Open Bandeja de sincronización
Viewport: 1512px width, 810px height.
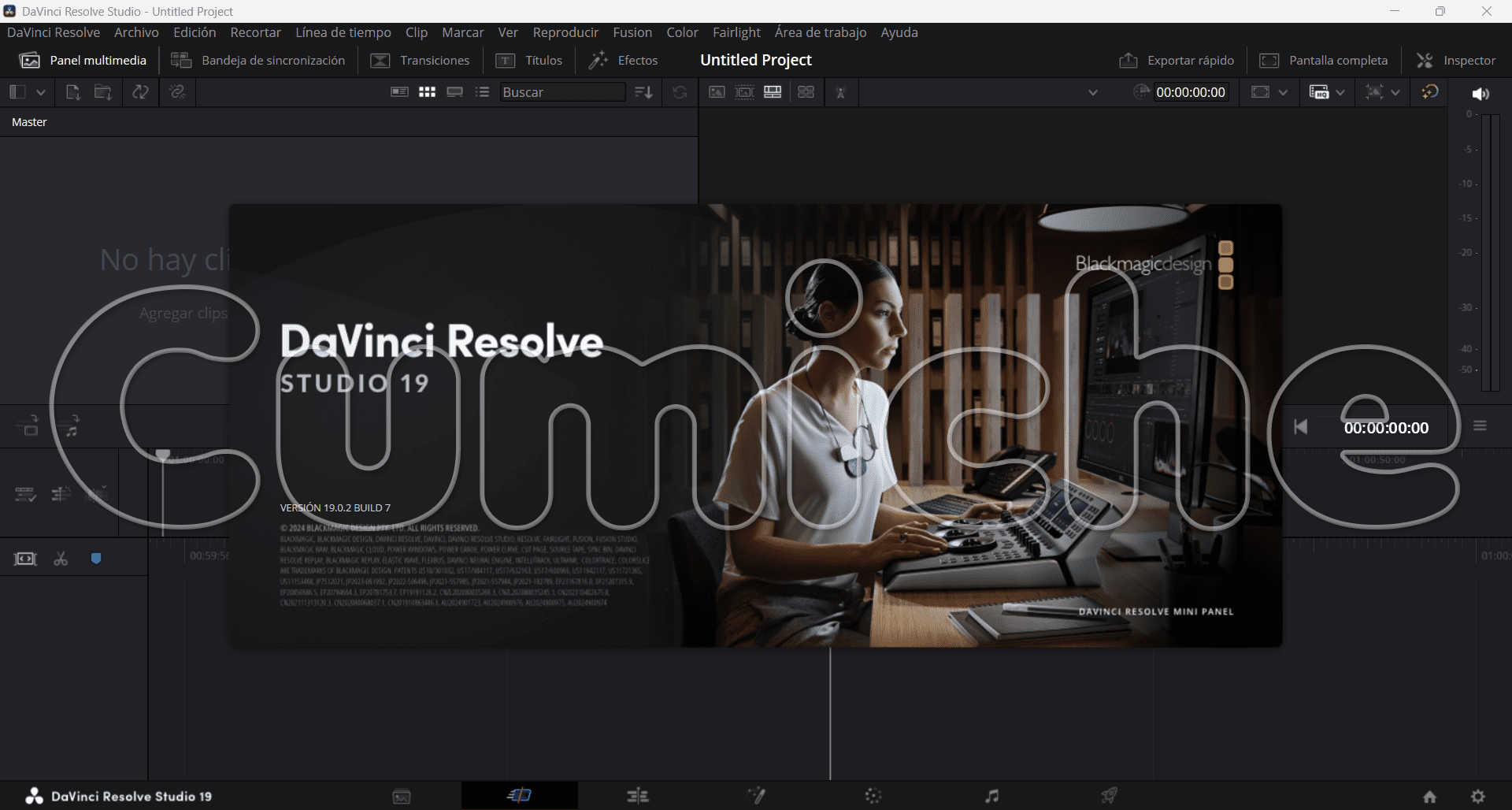tap(258, 61)
